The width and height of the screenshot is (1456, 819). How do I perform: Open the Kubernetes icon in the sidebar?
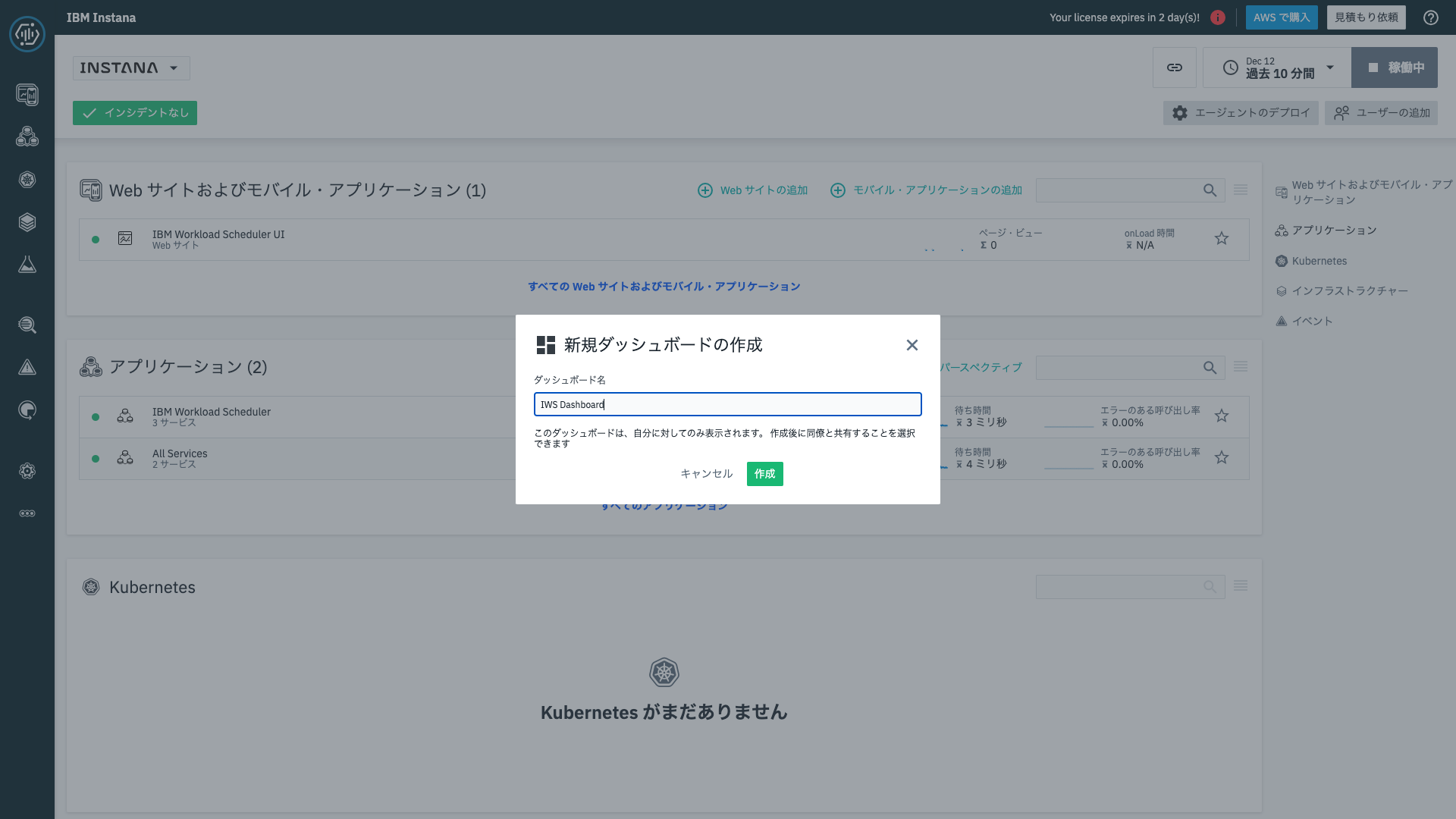click(x=27, y=180)
